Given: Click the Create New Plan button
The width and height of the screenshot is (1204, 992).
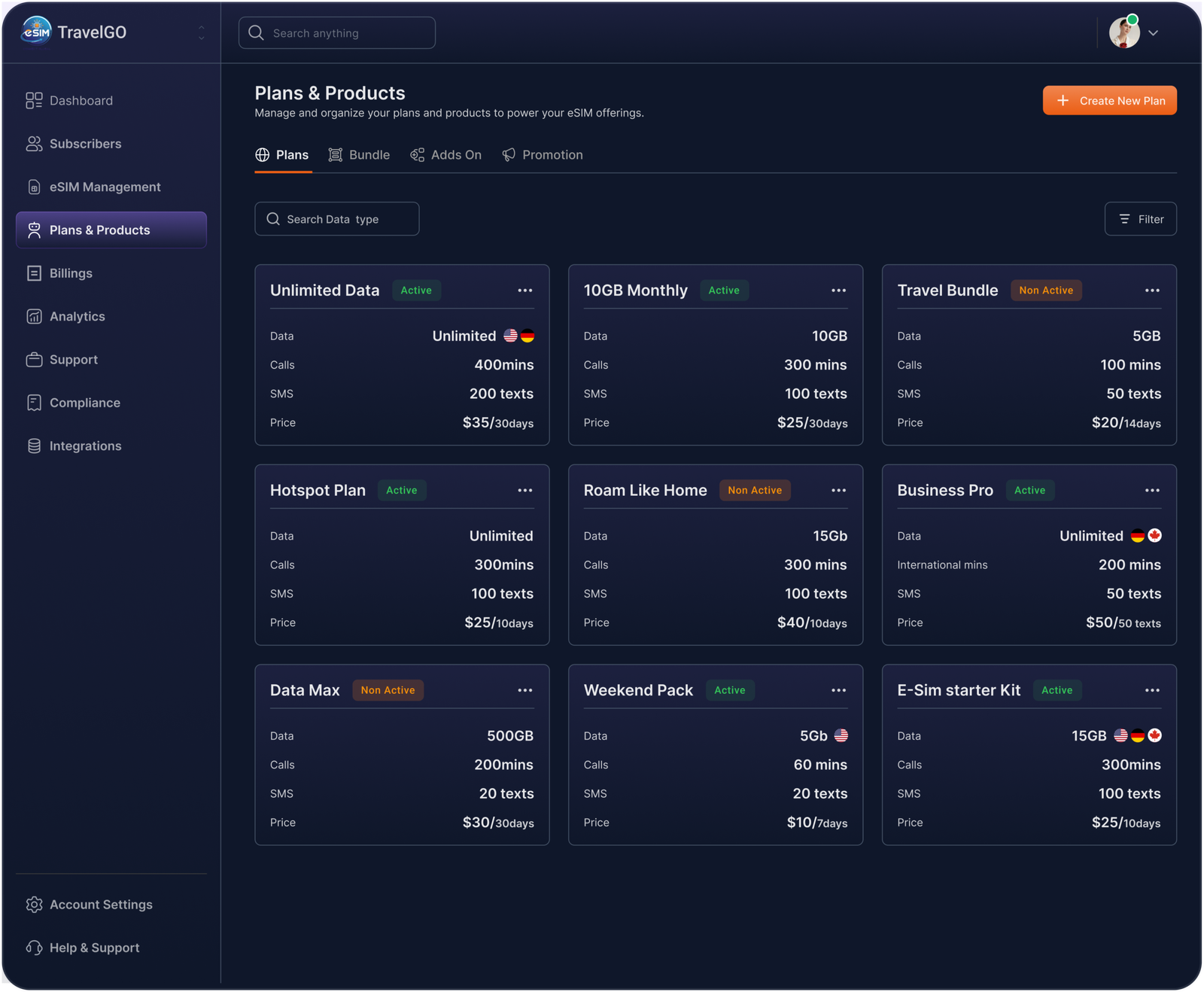Looking at the screenshot, I should [x=1109, y=101].
